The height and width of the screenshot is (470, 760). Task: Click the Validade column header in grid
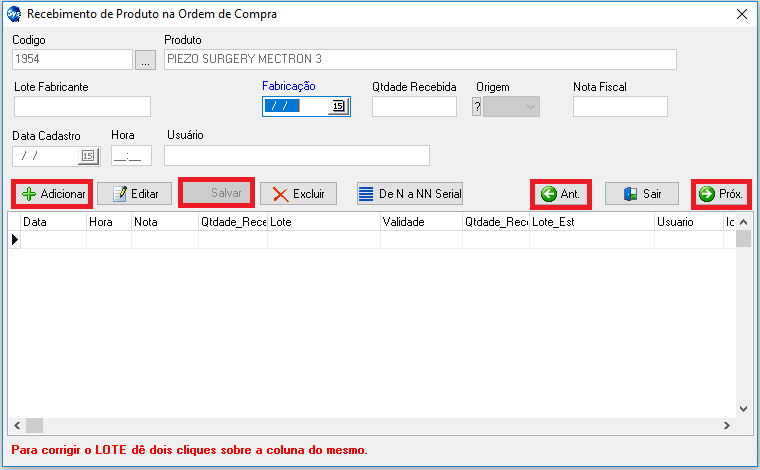click(420, 222)
